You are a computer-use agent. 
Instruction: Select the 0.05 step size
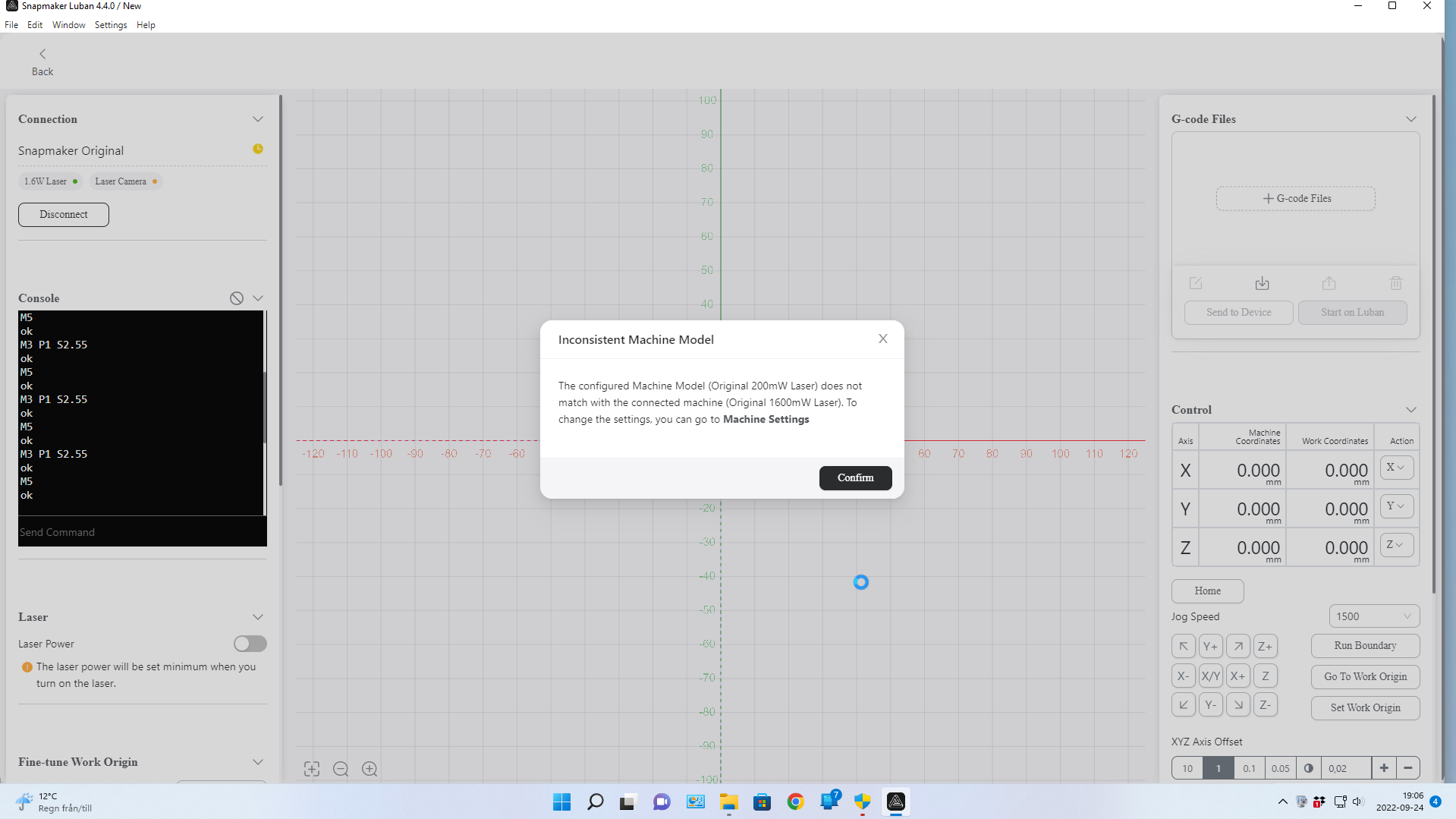pyautogui.click(x=1281, y=768)
